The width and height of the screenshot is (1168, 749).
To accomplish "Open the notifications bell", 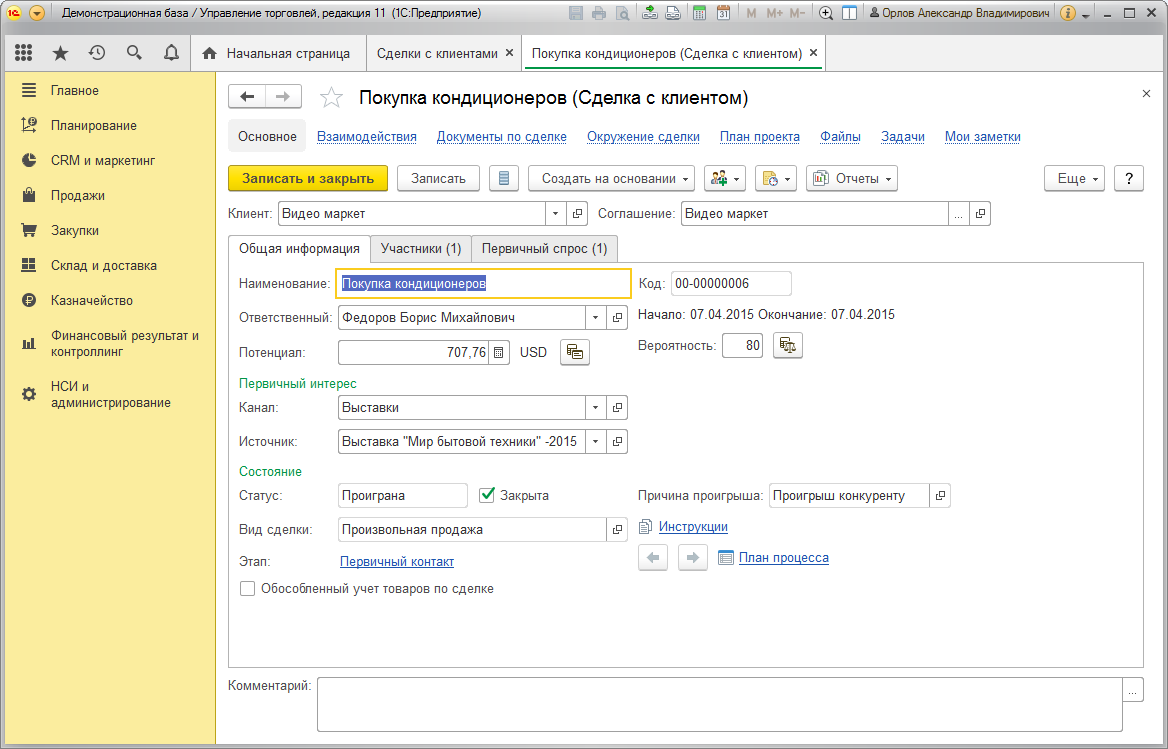I will tap(171, 53).
